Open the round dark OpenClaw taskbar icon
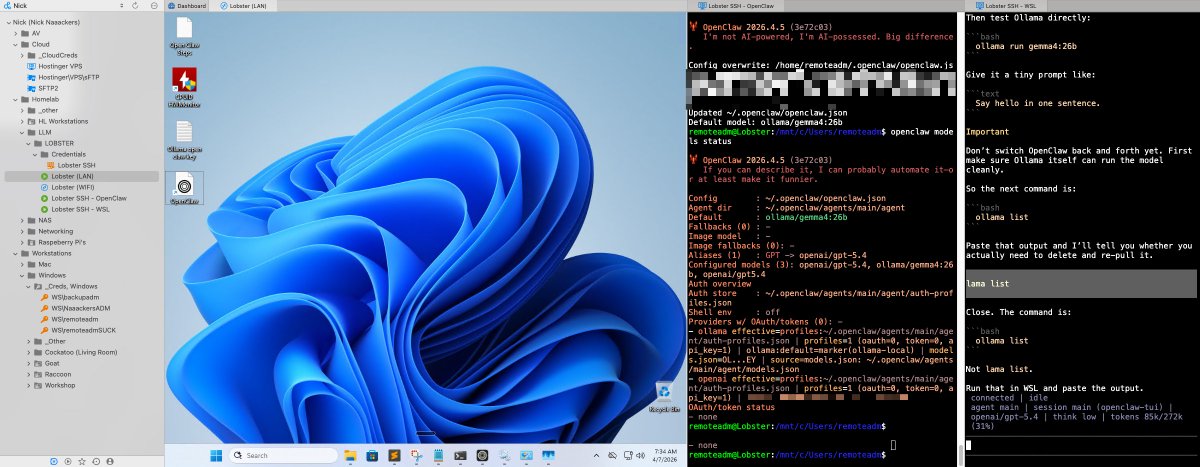 tap(482, 456)
